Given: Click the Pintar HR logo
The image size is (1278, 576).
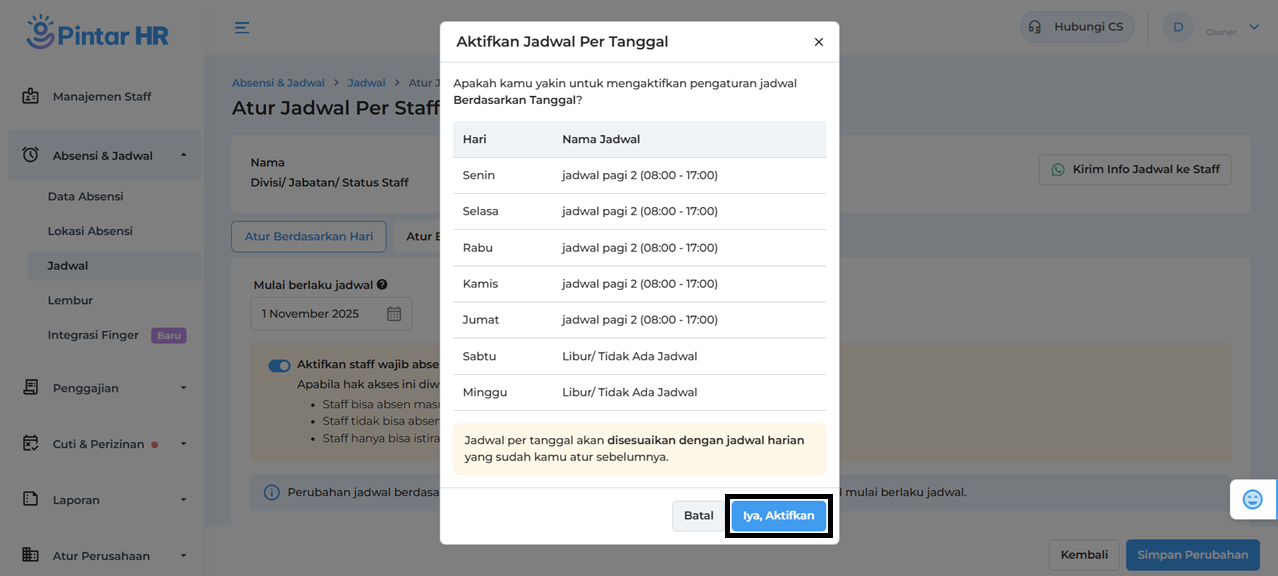Looking at the screenshot, I should [98, 32].
